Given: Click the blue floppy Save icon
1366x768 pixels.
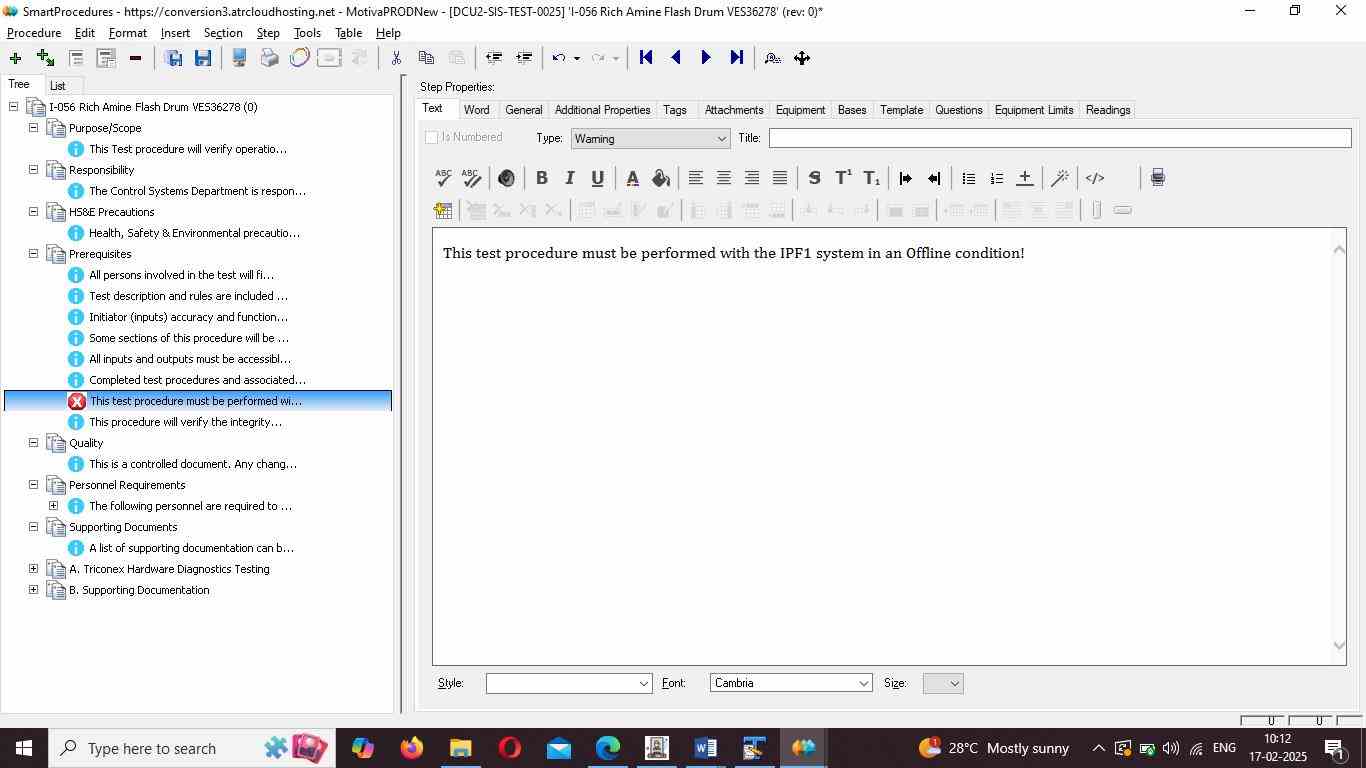Looking at the screenshot, I should tap(203, 58).
